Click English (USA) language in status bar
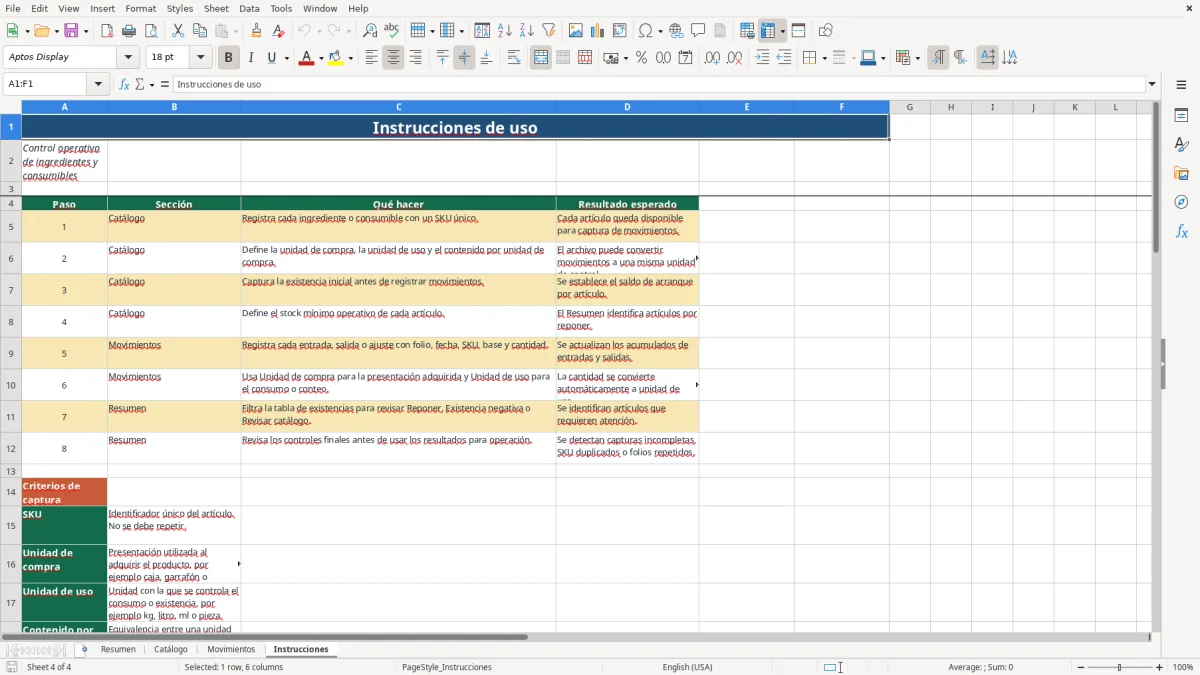Viewport: 1200px width, 675px height. [688, 667]
